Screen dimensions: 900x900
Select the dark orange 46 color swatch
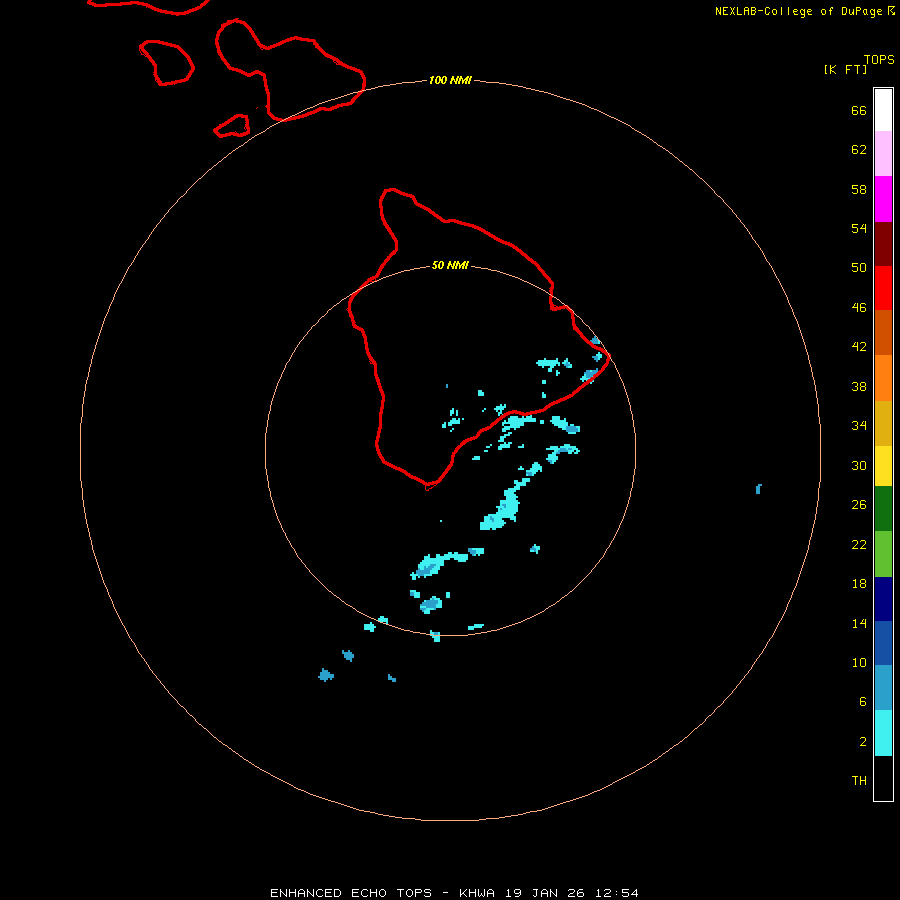pos(883,333)
